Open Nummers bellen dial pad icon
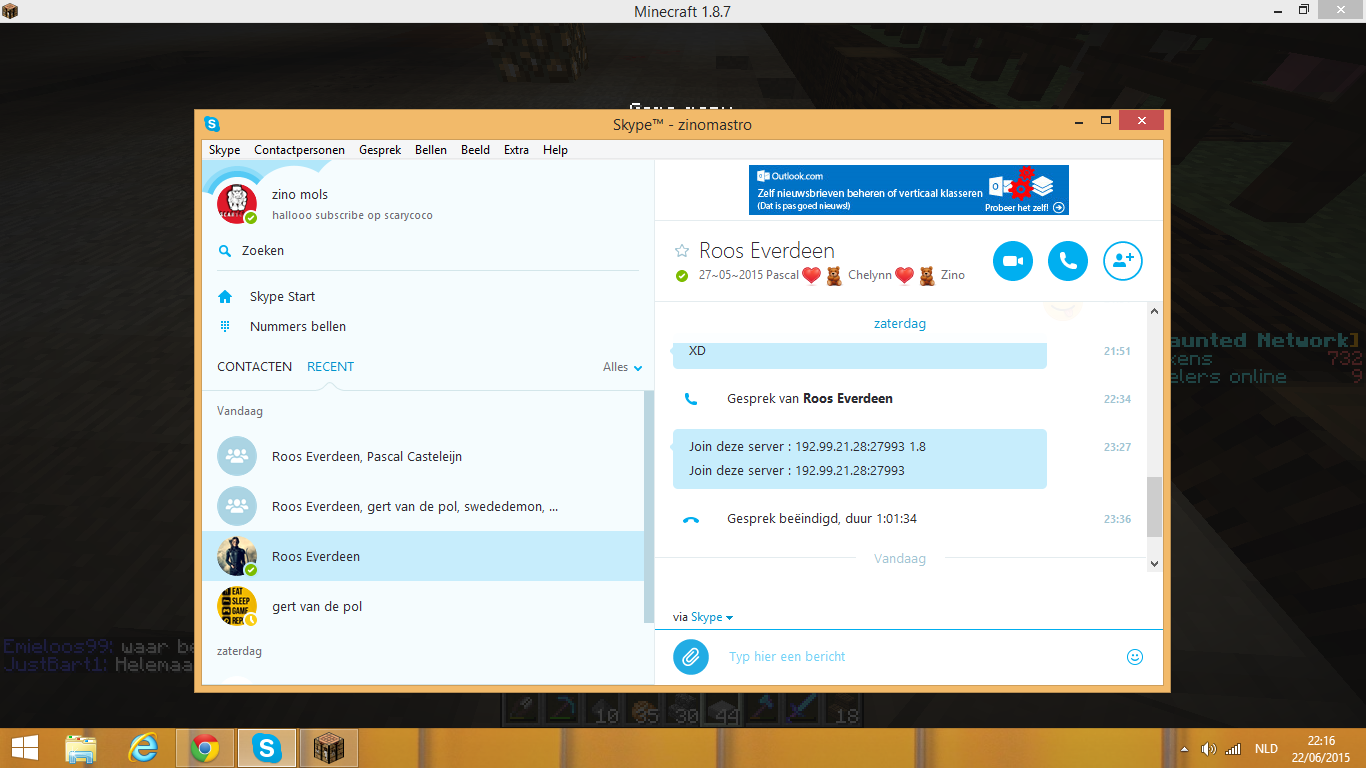1366x768 pixels. (225, 327)
